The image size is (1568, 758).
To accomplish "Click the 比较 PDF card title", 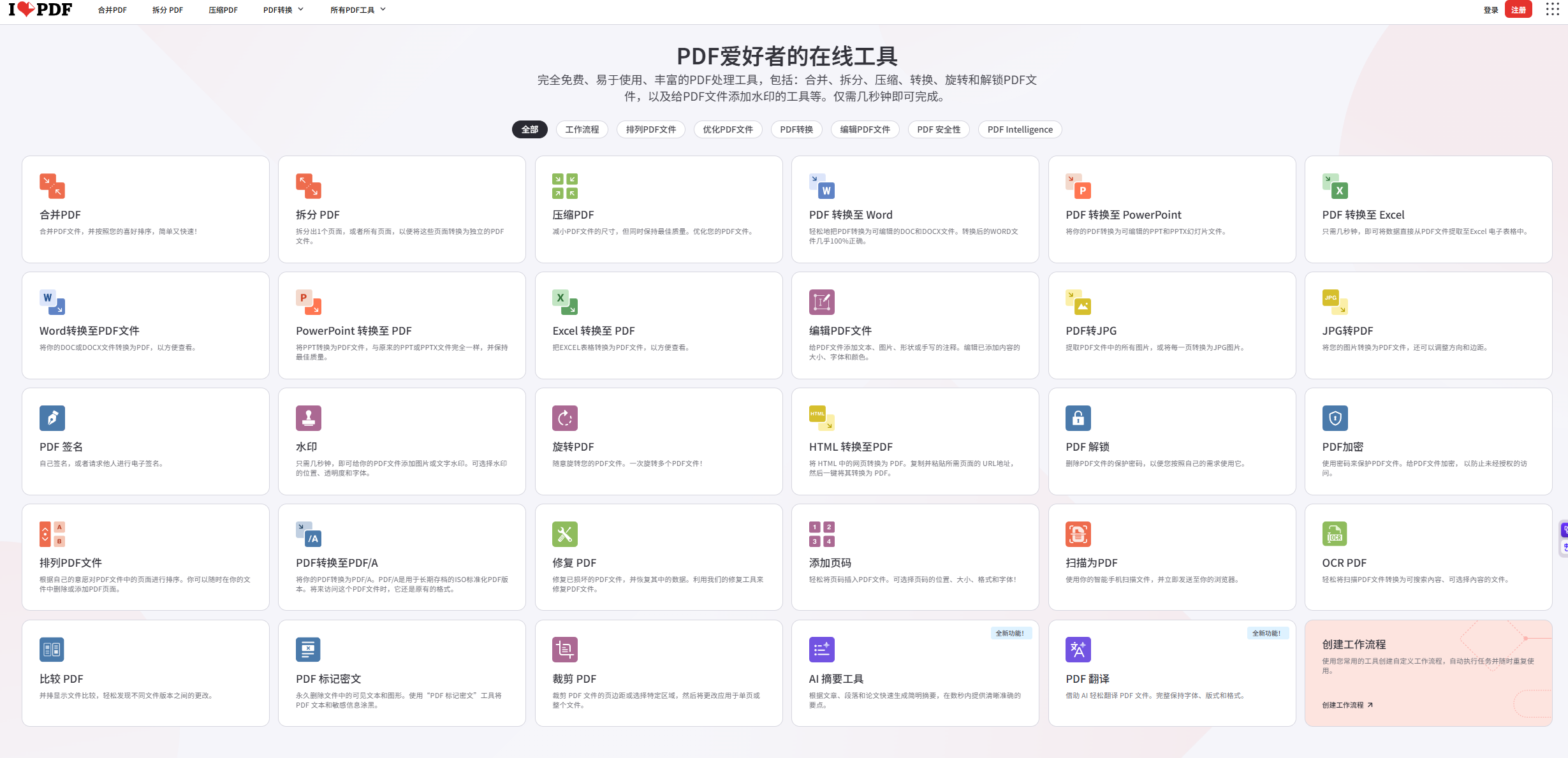I will pos(61,679).
